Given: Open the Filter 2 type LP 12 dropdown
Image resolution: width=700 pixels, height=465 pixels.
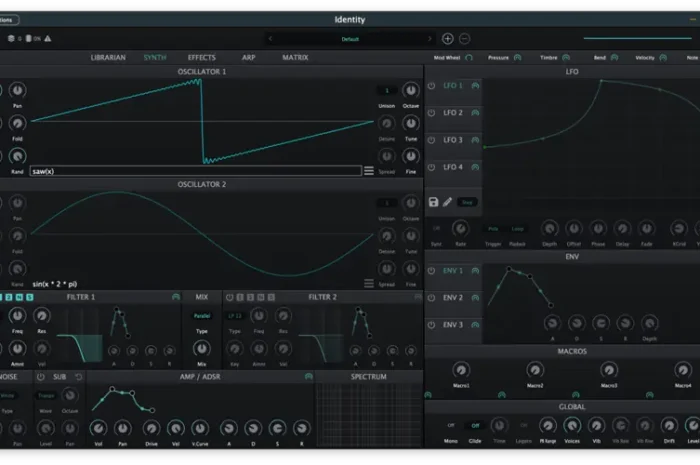Looking at the screenshot, I should coord(234,316).
